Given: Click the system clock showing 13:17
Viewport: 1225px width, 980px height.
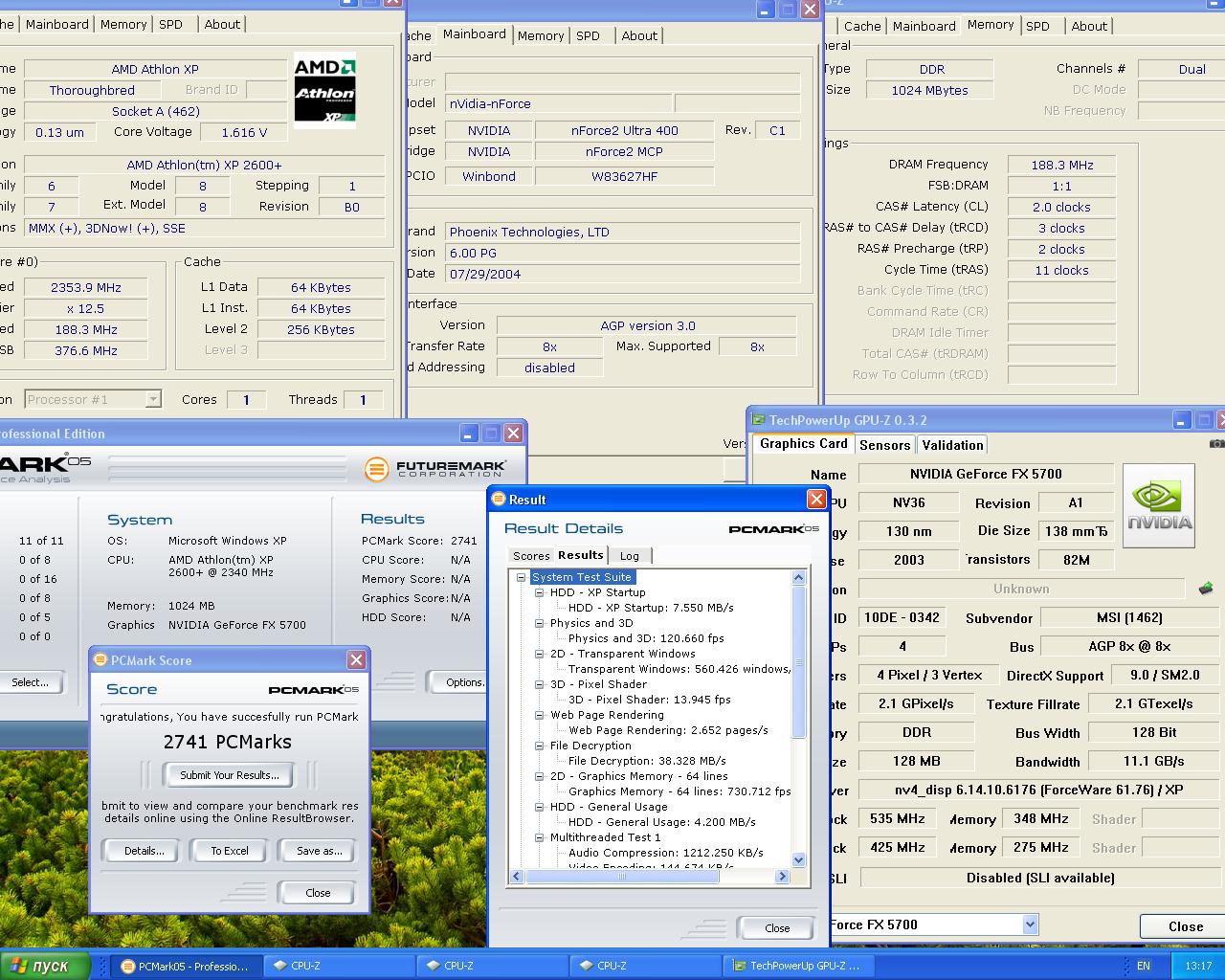Looking at the screenshot, I should point(1198,966).
